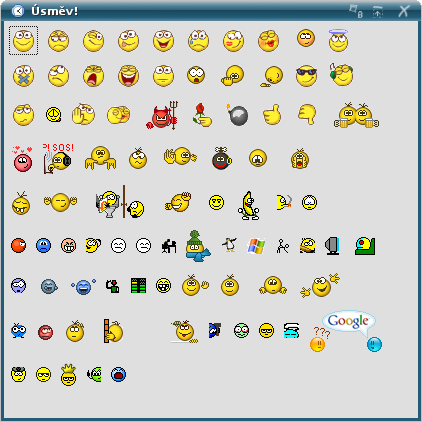Choose the thumbs down icon
422x422 pixels.
click(x=307, y=114)
